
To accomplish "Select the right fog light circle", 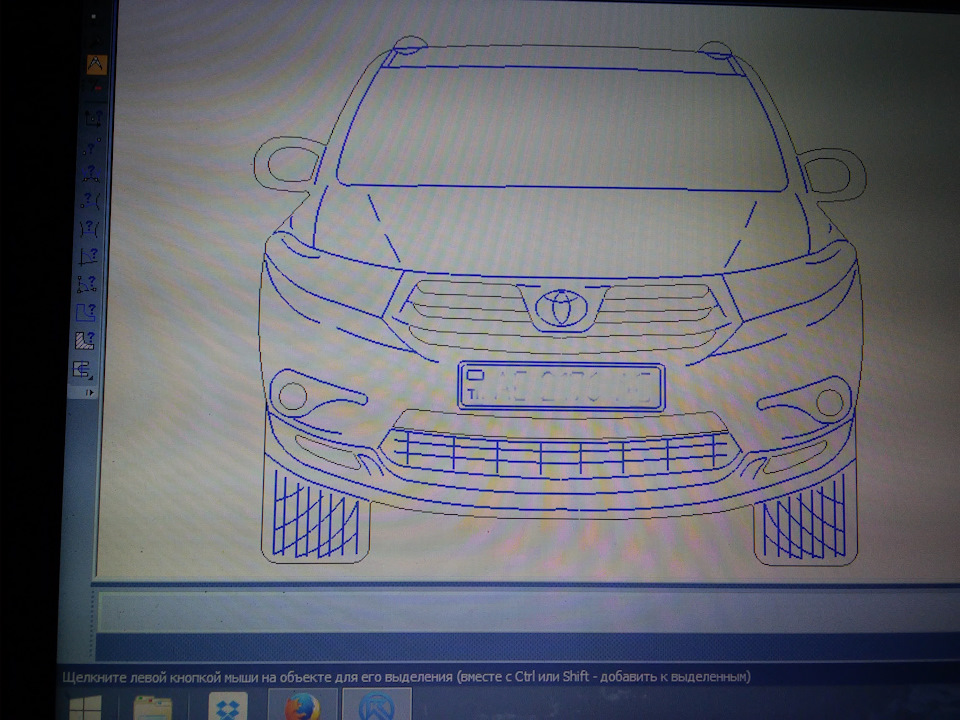I will [x=830, y=402].
